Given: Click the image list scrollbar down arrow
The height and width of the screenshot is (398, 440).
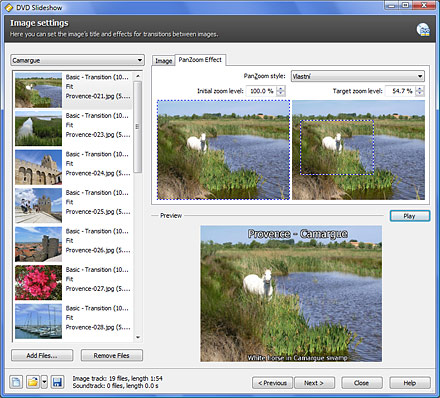Looking at the screenshot, I should 138,337.
